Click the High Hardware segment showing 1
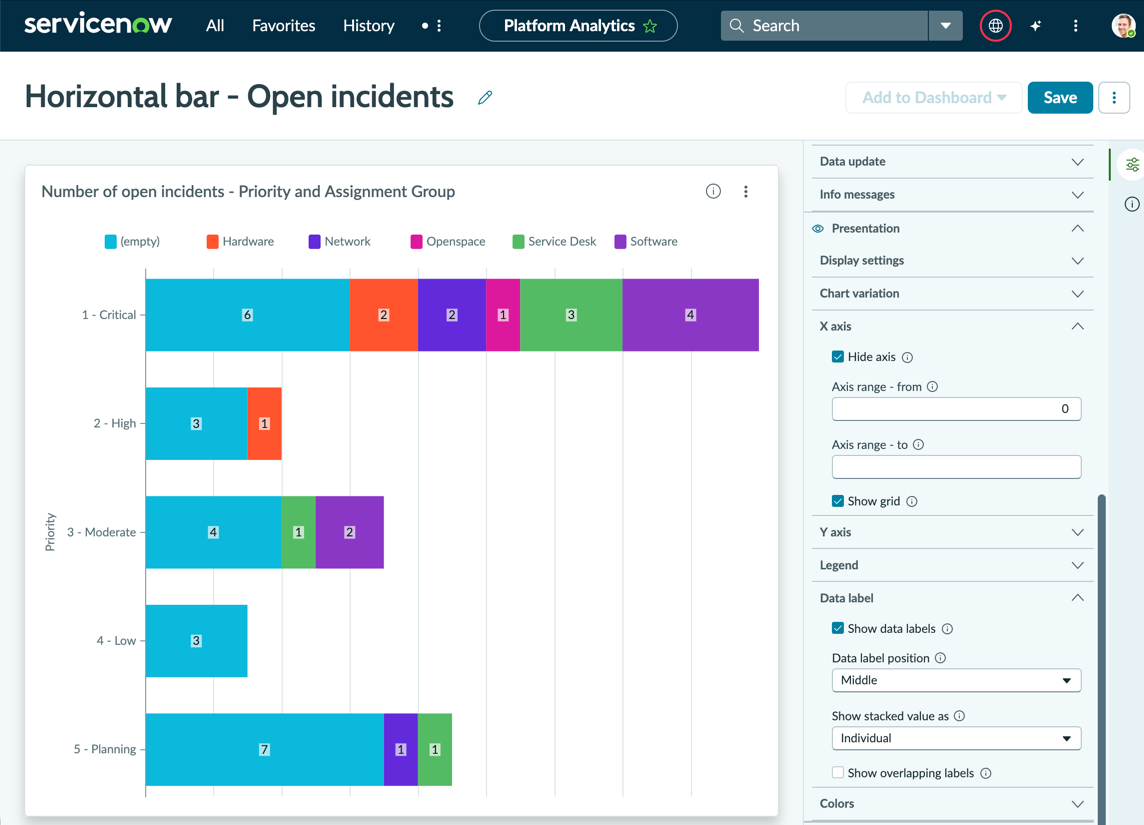The height and width of the screenshot is (825, 1144). point(264,424)
